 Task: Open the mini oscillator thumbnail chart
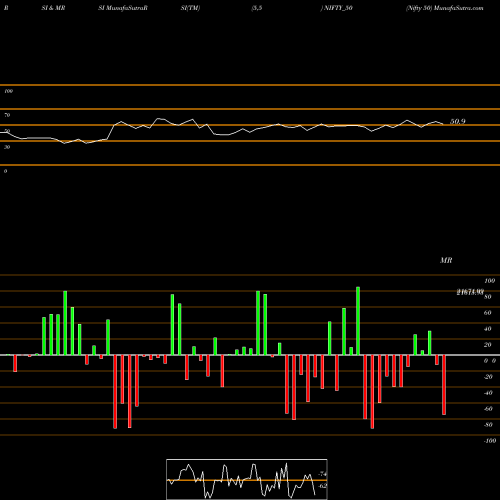click(247, 479)
